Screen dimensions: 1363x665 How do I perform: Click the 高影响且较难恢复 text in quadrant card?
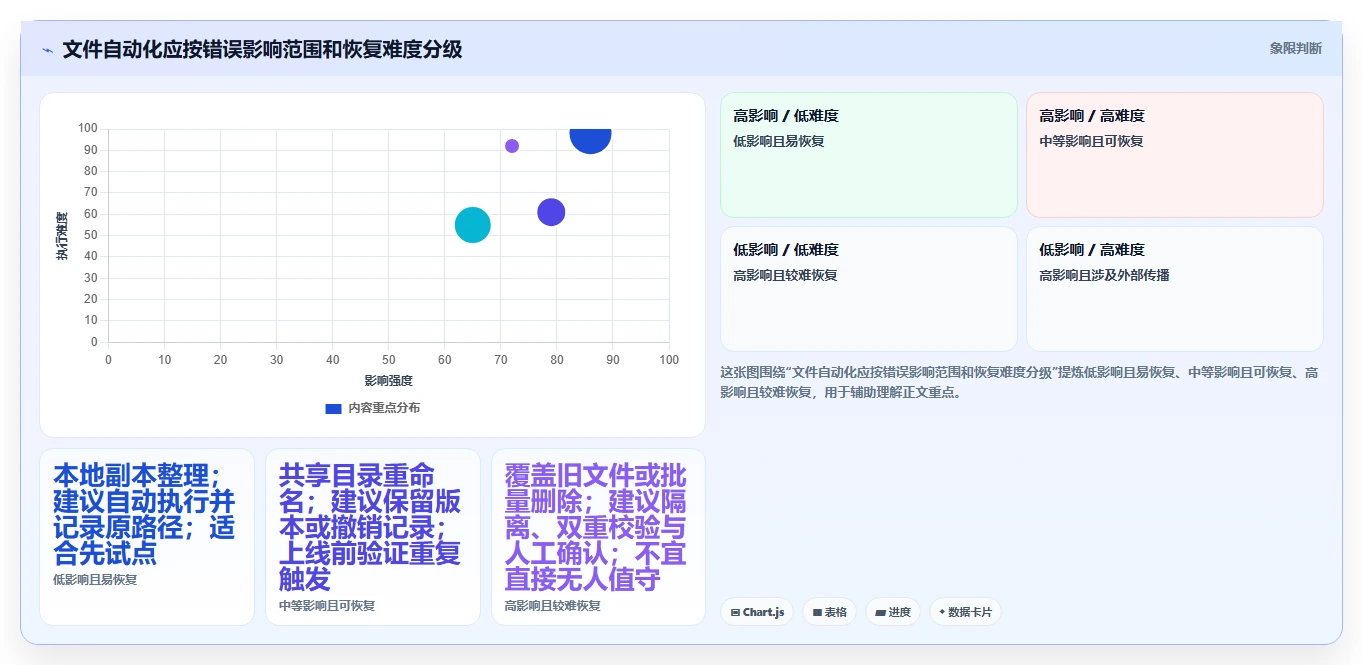click(x=785, y=275)
